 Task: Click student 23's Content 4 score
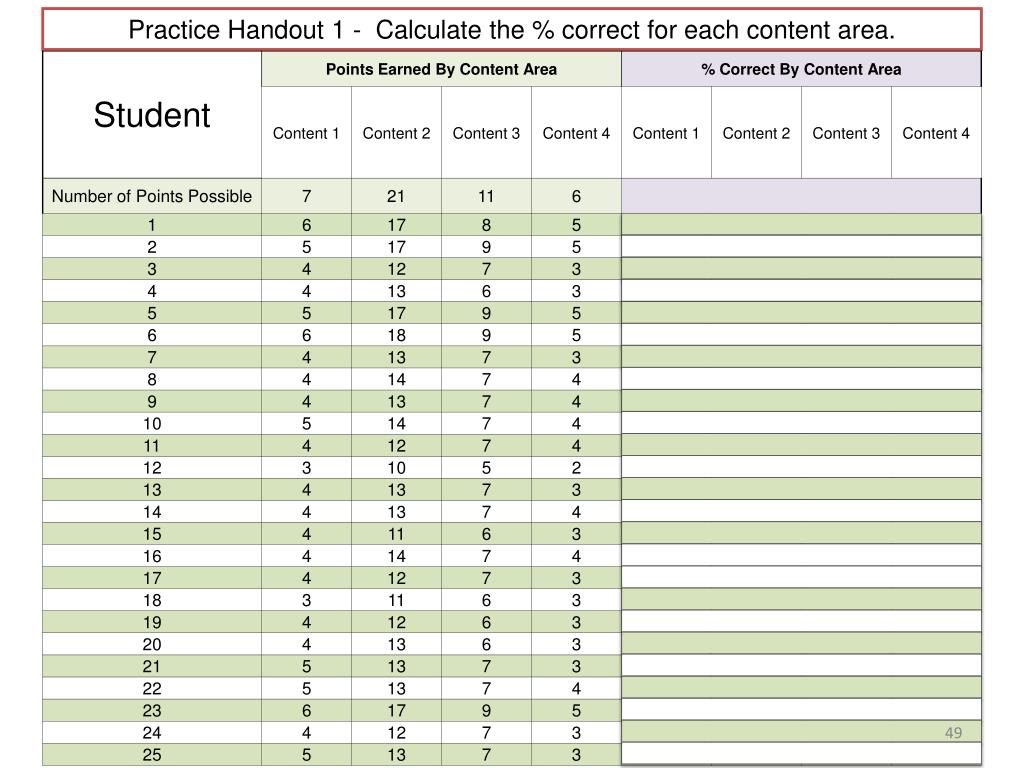click(x=576, y=711)
